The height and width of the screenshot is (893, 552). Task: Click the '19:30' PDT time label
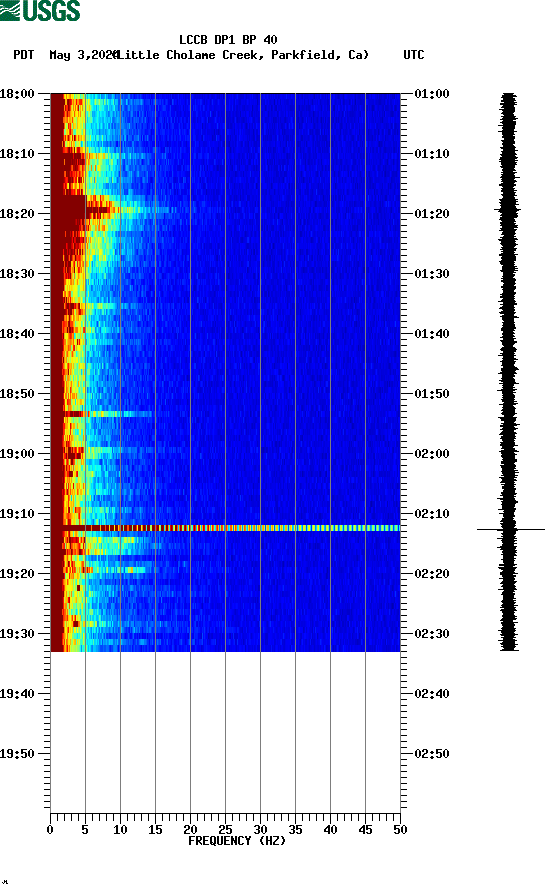click(18, 634)
